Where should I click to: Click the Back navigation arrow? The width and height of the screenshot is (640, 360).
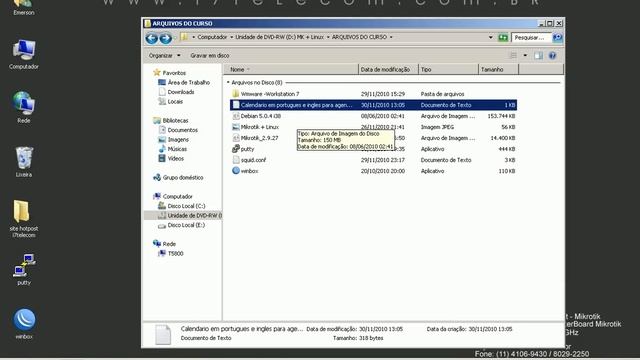pyautogui.click(x=151, y=38)
